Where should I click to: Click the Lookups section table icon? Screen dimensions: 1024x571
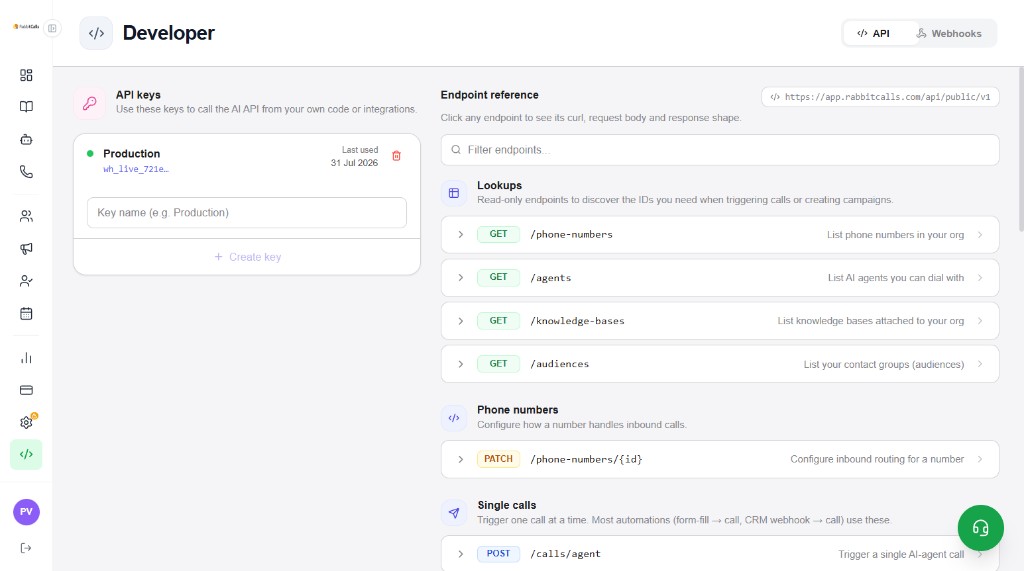click(x=454, y=193)
